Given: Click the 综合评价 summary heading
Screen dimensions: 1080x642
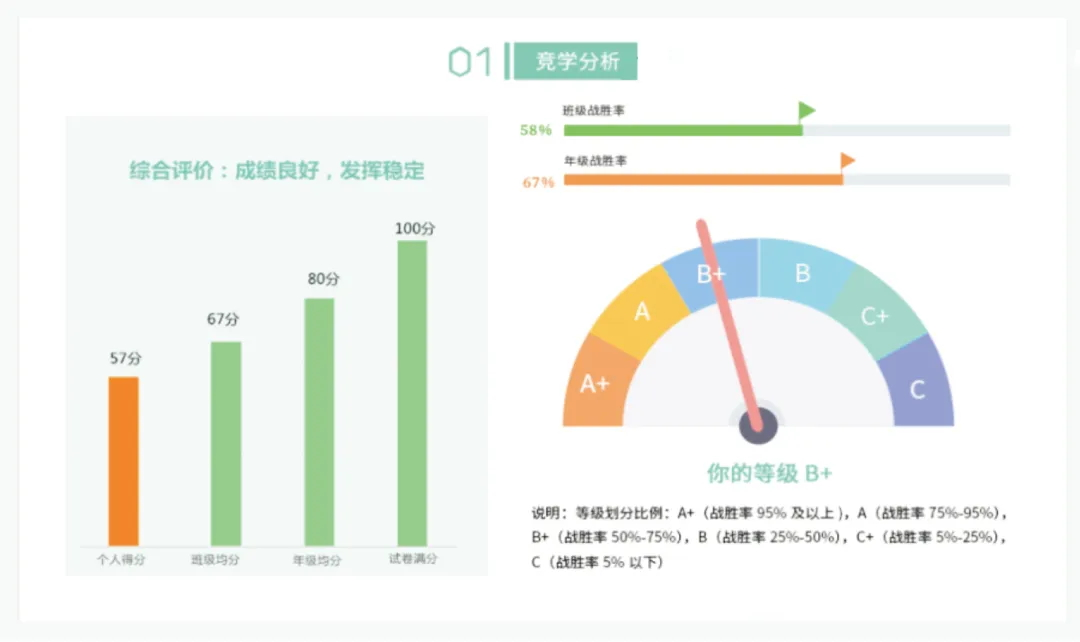Looking at the screenshot, I should tap(275, 172).
